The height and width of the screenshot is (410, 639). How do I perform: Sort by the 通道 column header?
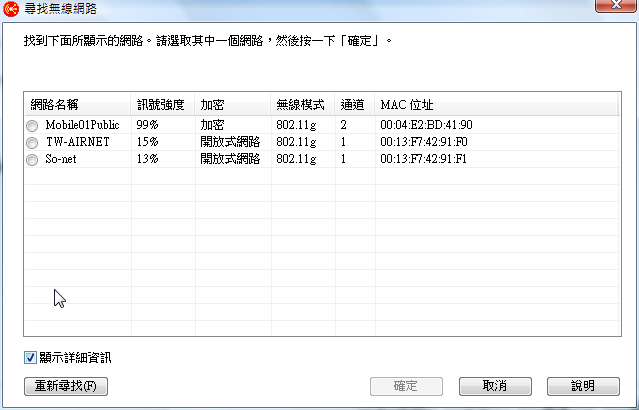coord(355,105)
